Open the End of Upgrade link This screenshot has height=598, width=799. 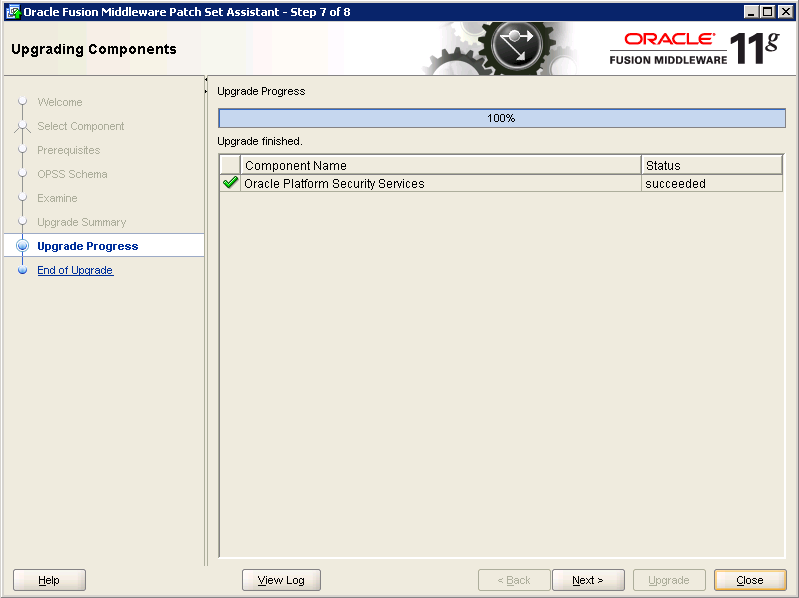tap(75, 270)
